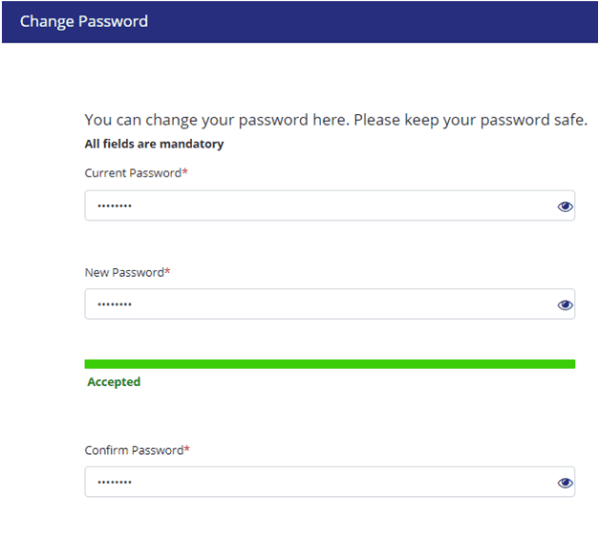Reveal the New Password using eye icon

pos(565,305)
